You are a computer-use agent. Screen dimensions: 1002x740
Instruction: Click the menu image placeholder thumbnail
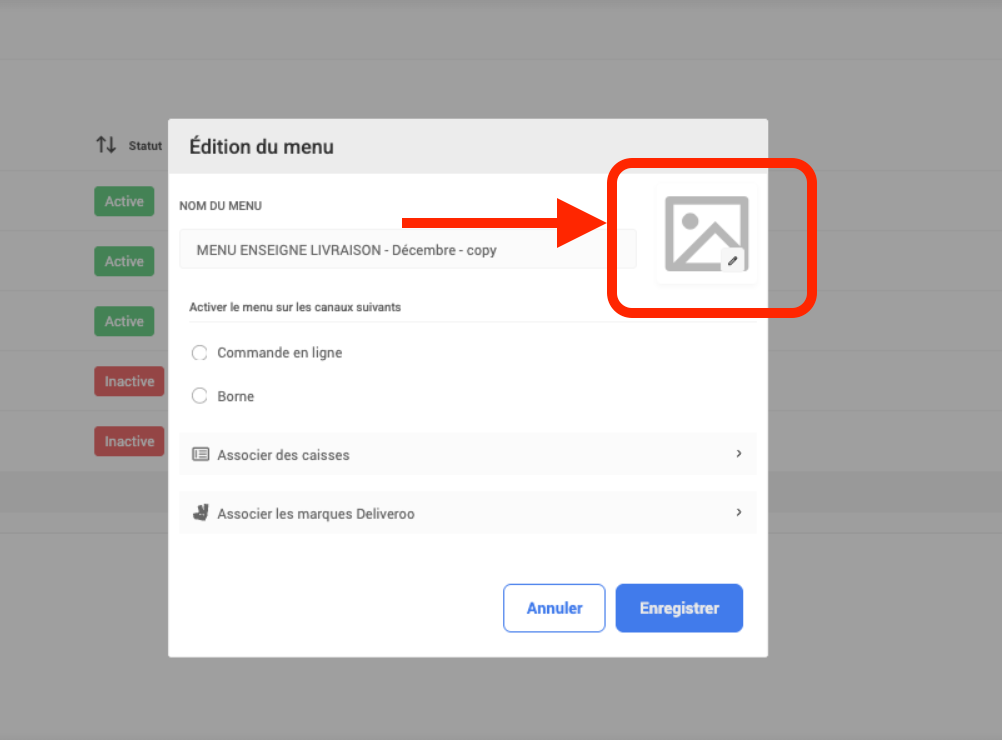tap(704, 232)
